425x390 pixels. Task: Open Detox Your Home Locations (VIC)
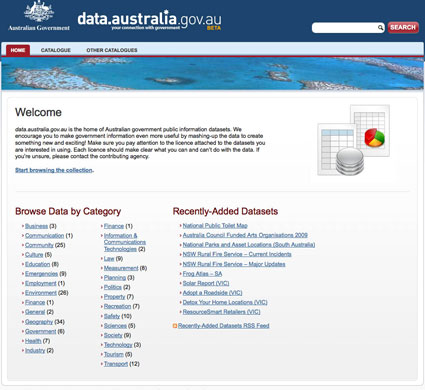pos(225,302)
